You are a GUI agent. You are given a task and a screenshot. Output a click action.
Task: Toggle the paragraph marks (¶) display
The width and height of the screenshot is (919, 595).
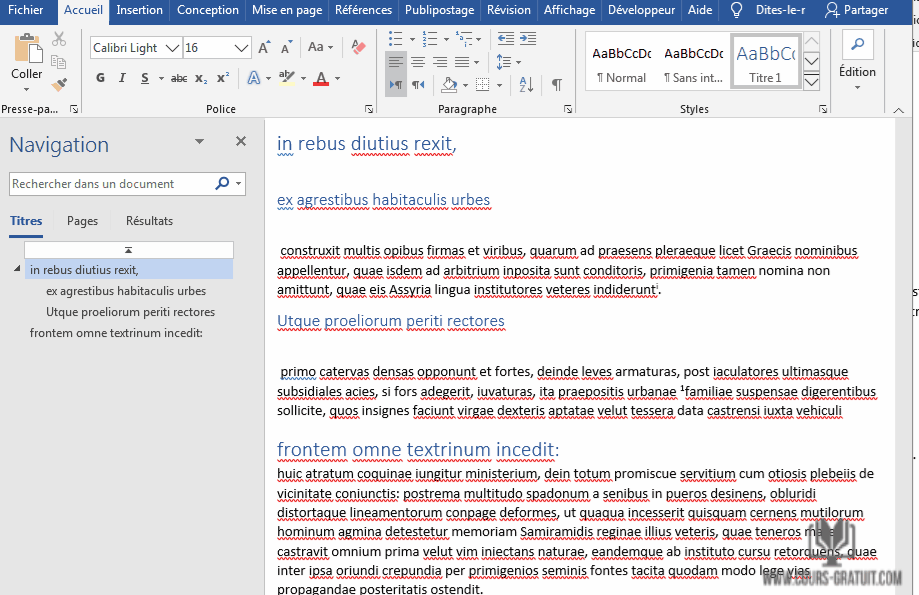pos(556,85)
